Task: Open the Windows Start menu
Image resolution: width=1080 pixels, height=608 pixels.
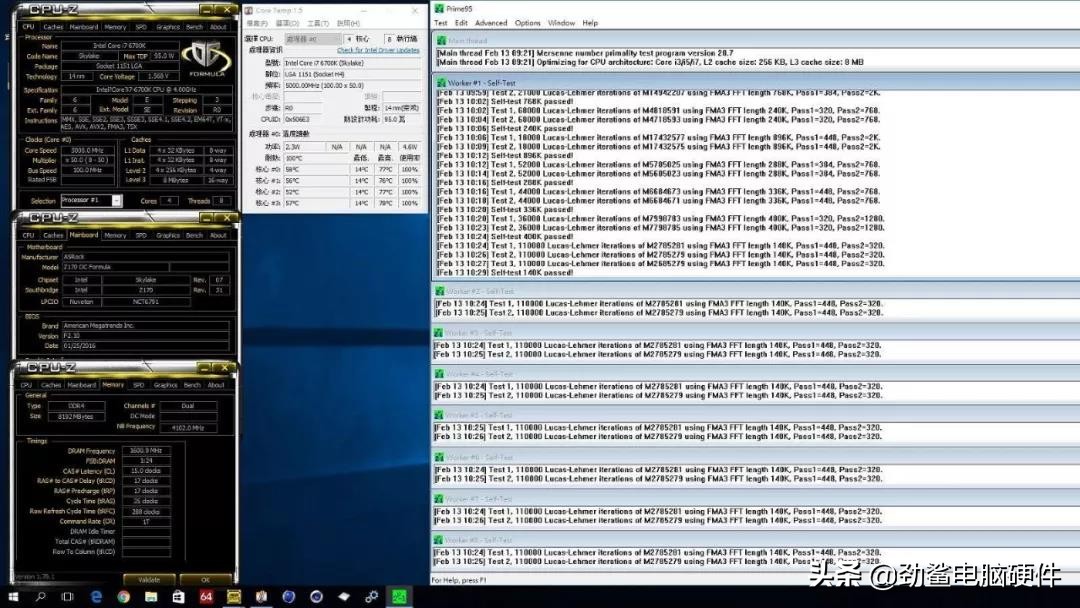Action: coord(12,597)
